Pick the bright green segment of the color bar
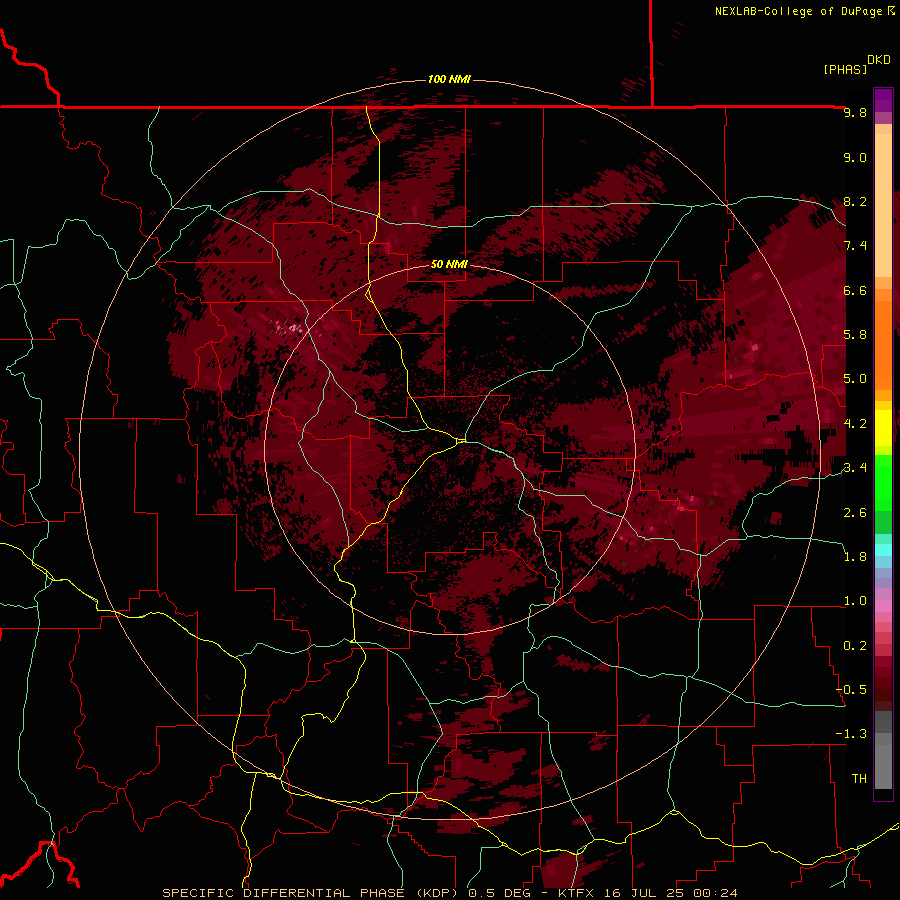 [x=883, y=482]
